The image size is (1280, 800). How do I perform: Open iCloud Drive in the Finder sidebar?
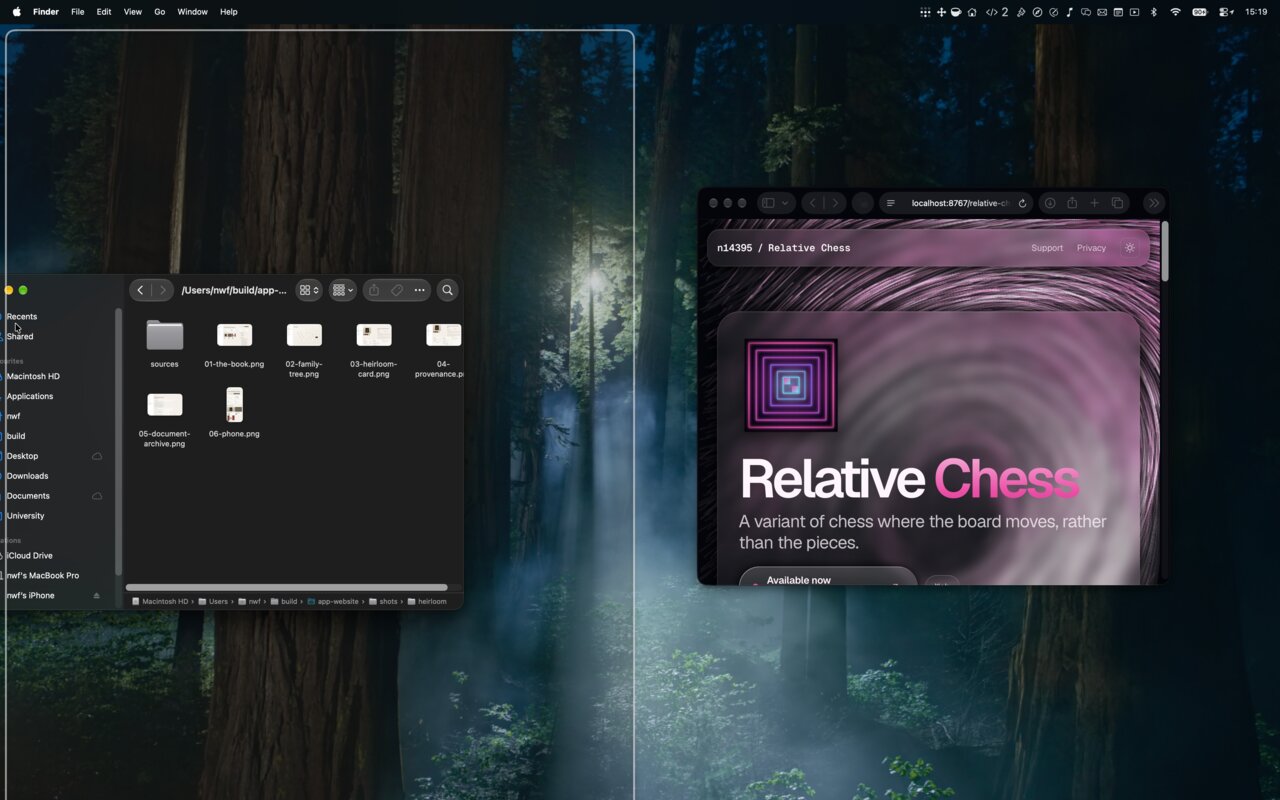tap(29, 556)
